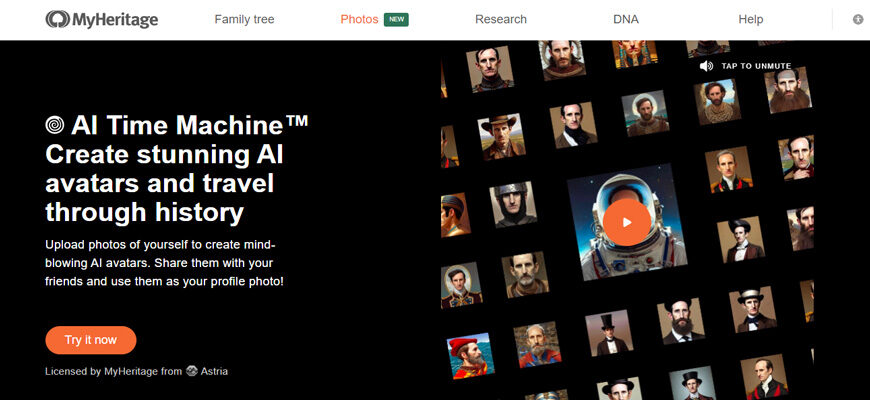Click the MyHeritage logo
The width and height of the screenshot is (870, 400).
pos(102,19)
